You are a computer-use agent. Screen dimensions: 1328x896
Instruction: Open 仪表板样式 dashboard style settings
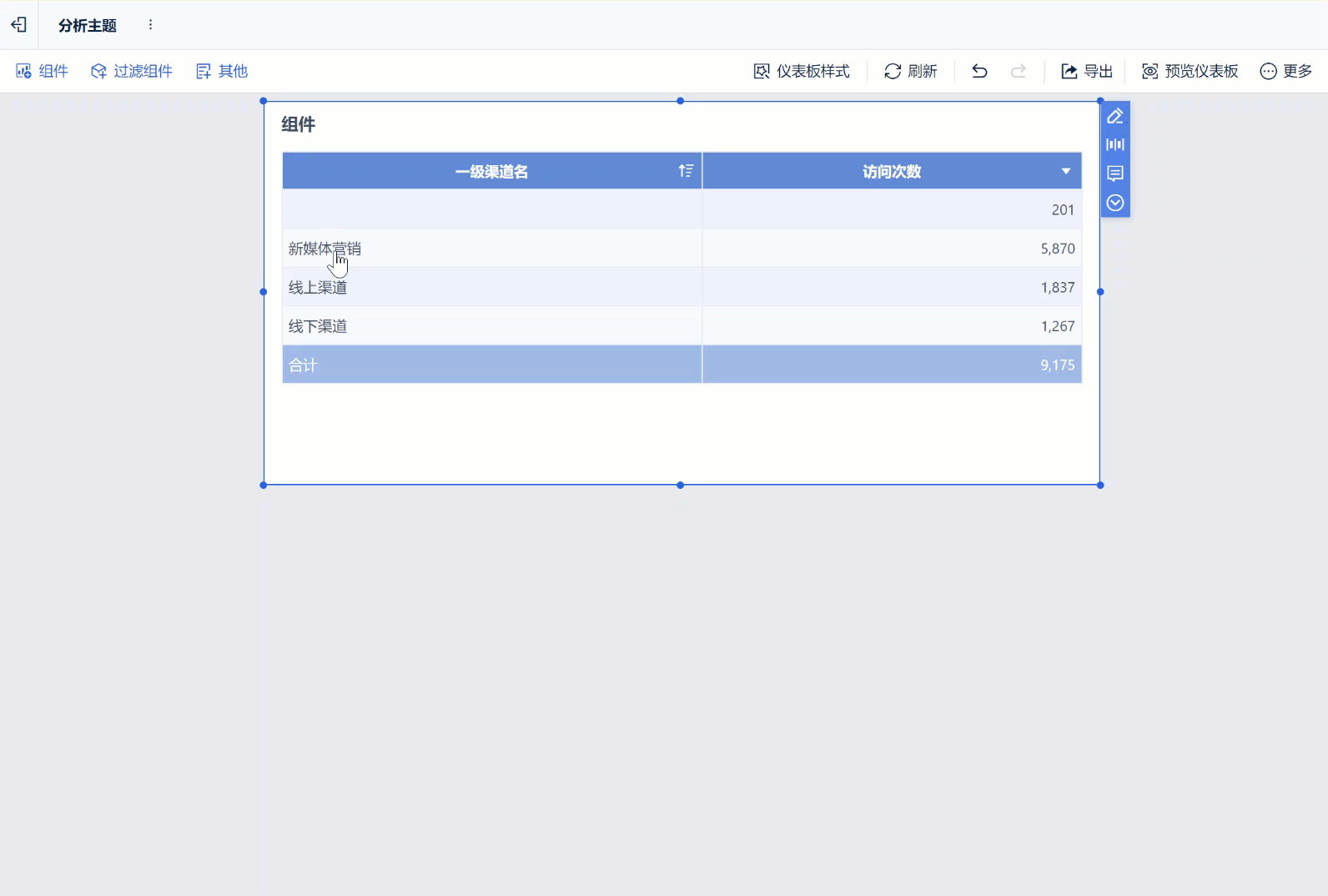pos(802,71)
